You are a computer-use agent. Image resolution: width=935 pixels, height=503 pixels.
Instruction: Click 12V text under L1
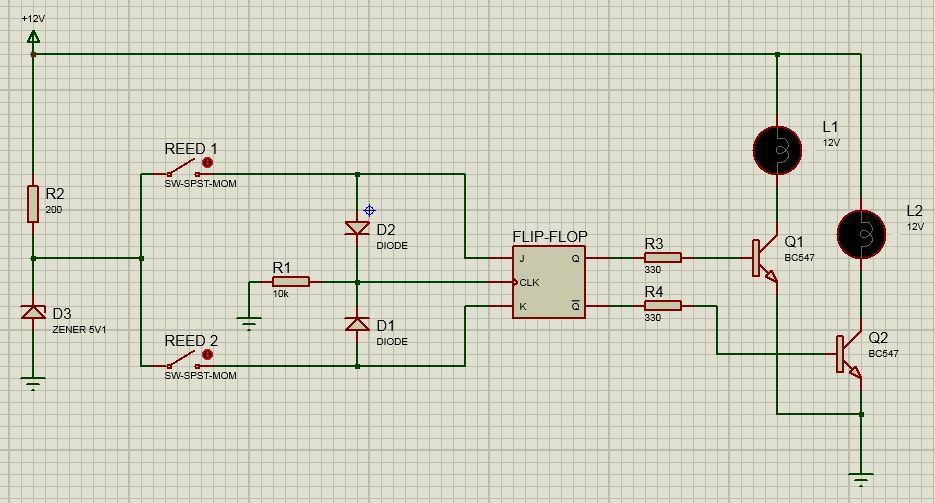(x=831, y=143)
